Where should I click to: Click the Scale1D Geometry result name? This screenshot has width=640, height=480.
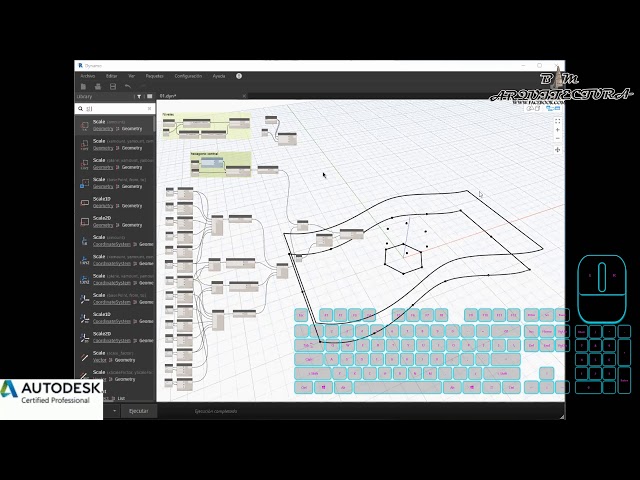click(102, 199)
